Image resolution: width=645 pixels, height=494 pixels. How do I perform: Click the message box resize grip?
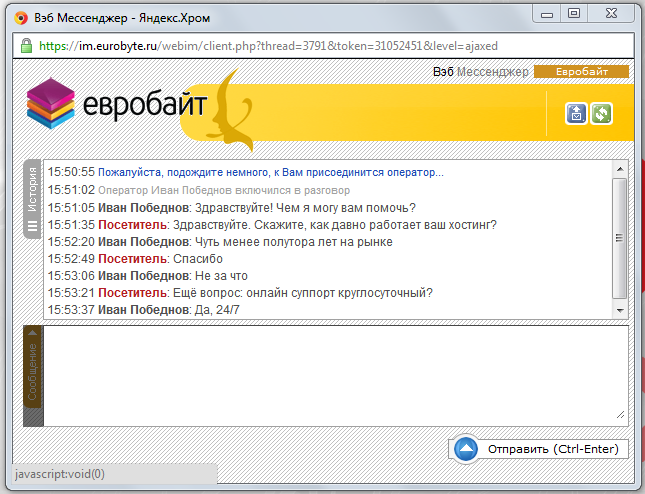620,415
